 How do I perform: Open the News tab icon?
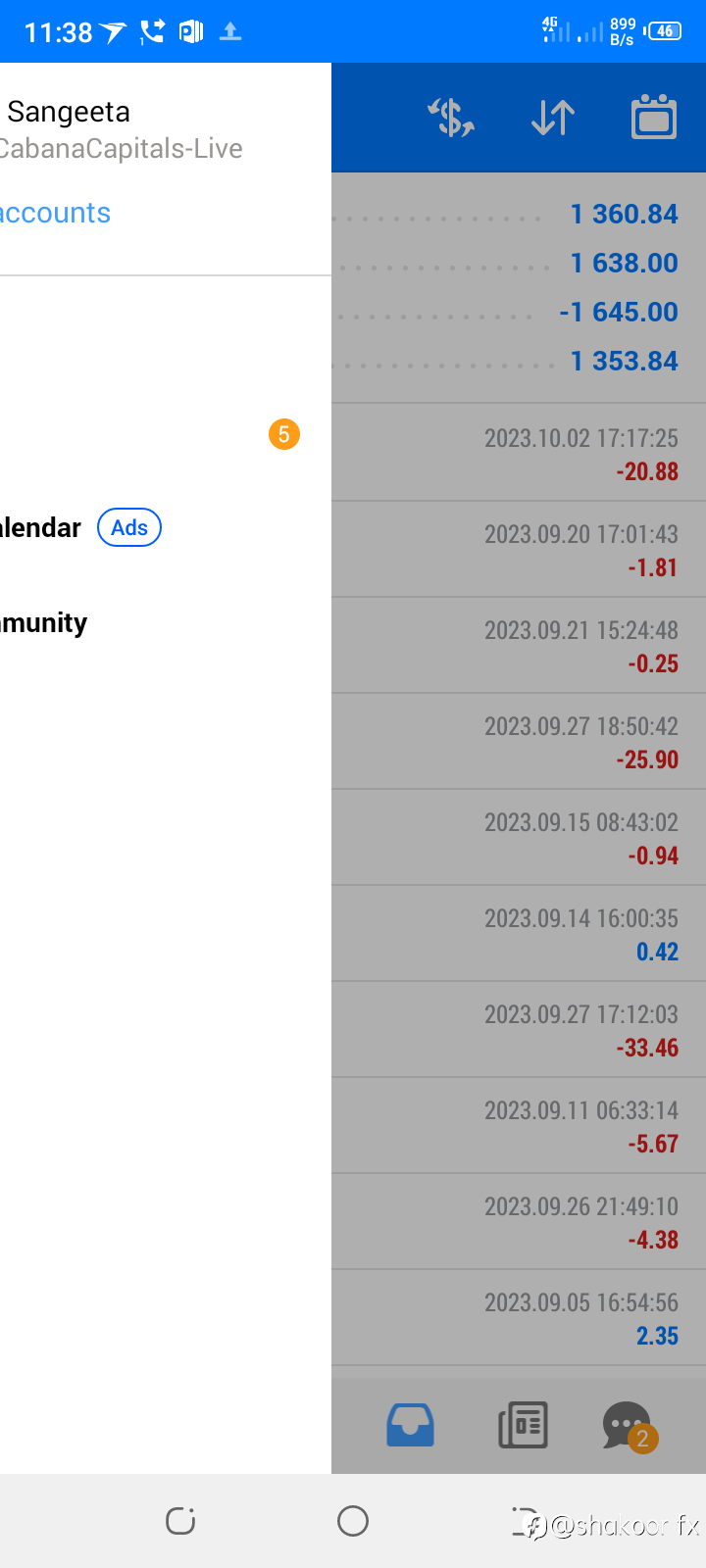(523, 1425)
